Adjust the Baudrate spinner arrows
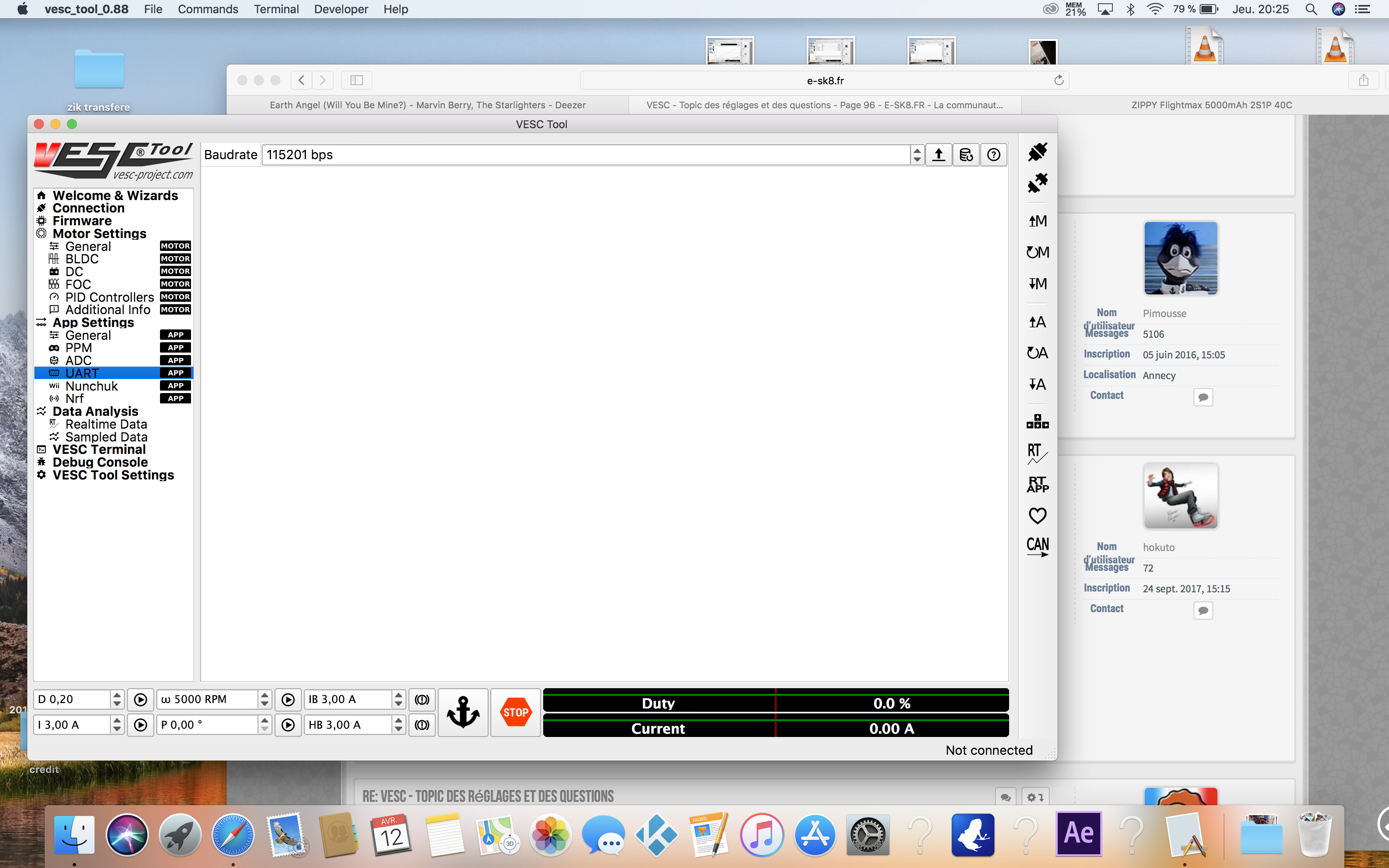 point(916,155)
